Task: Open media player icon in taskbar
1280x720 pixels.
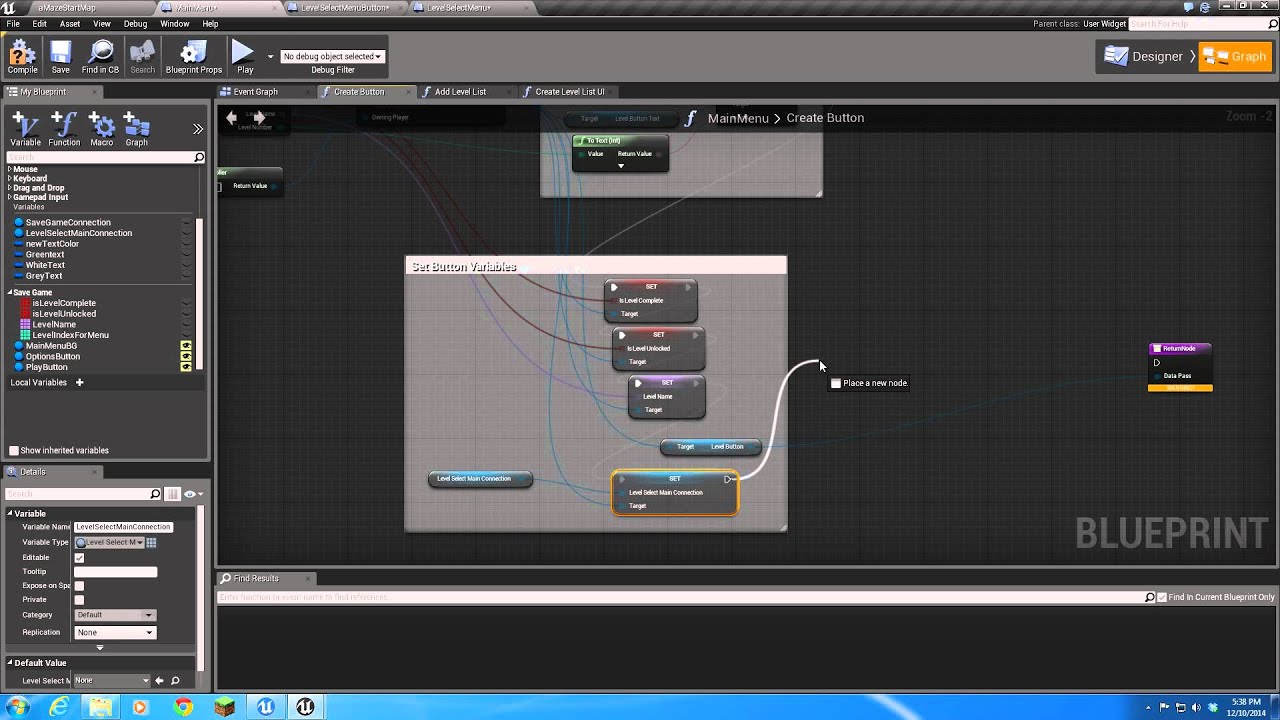Action: 140,707
